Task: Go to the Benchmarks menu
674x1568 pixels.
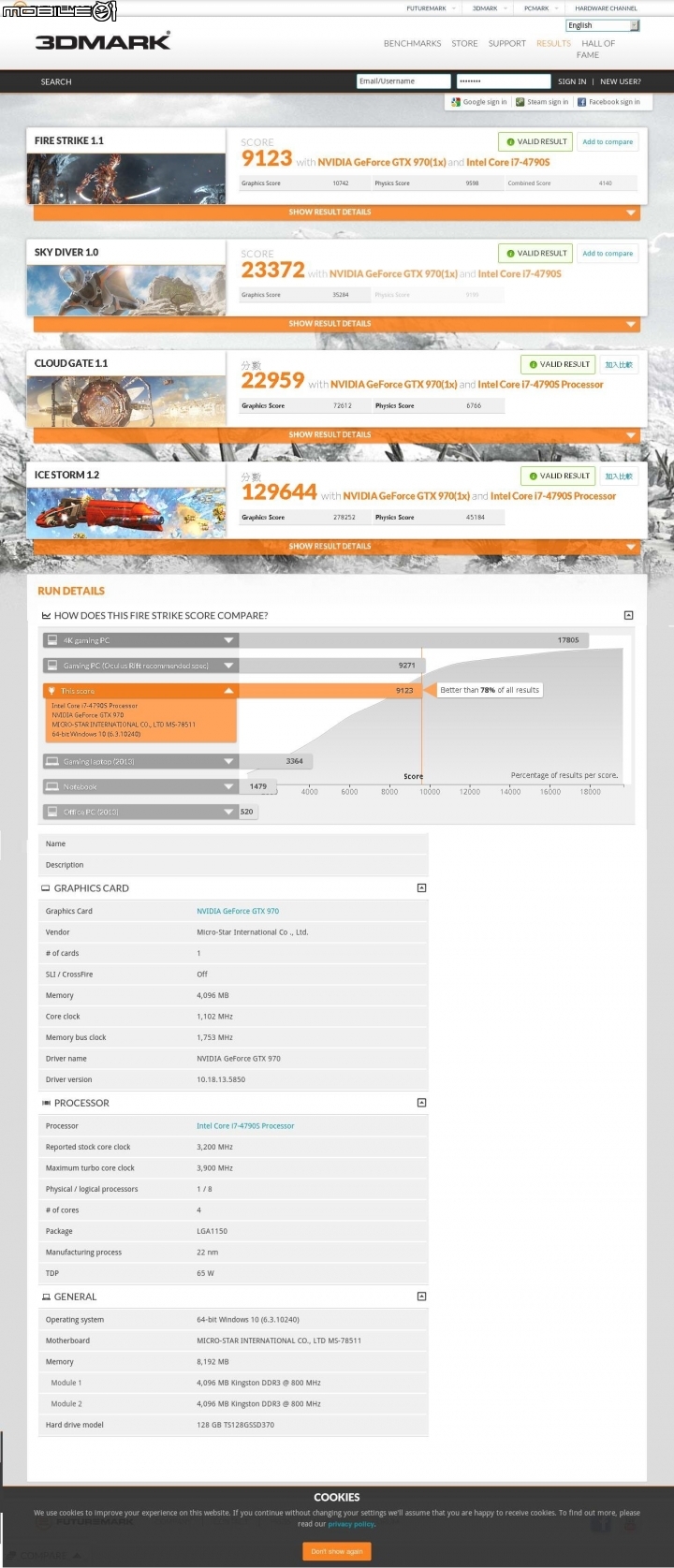Action: [412, 43]
